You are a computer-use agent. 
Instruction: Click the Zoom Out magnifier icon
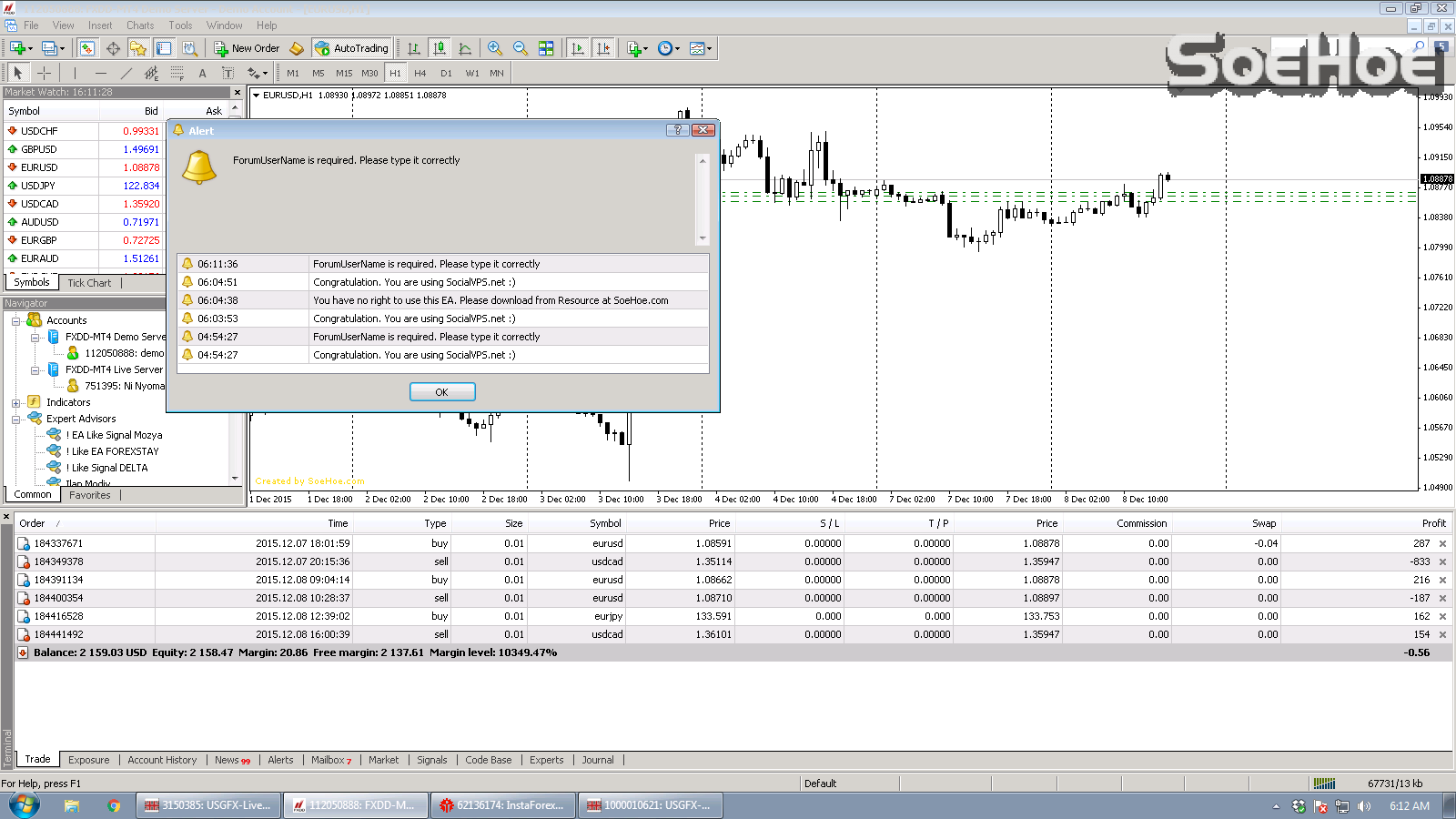[x=520, y=48]
